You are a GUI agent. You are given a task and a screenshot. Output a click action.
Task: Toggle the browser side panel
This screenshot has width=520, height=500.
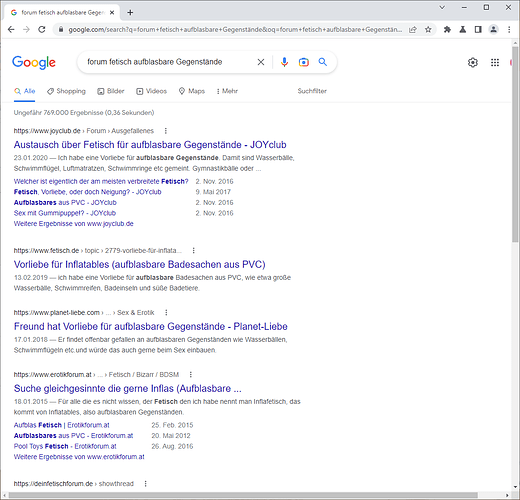478,30
